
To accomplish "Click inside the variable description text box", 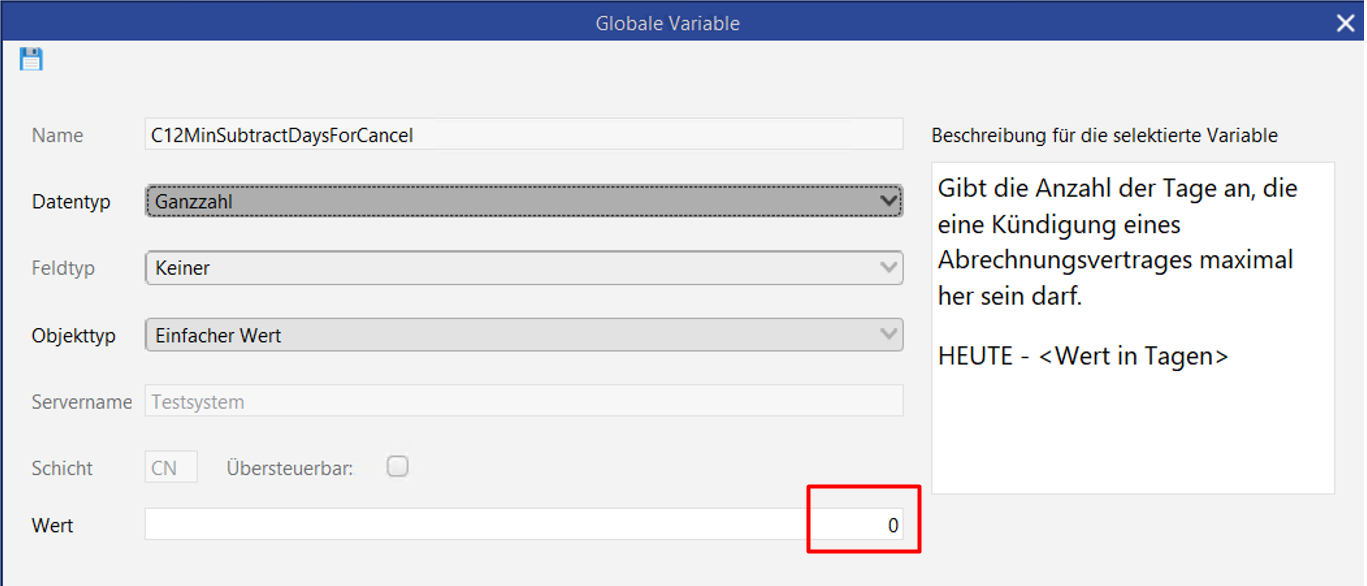I will click(1133, 328).
